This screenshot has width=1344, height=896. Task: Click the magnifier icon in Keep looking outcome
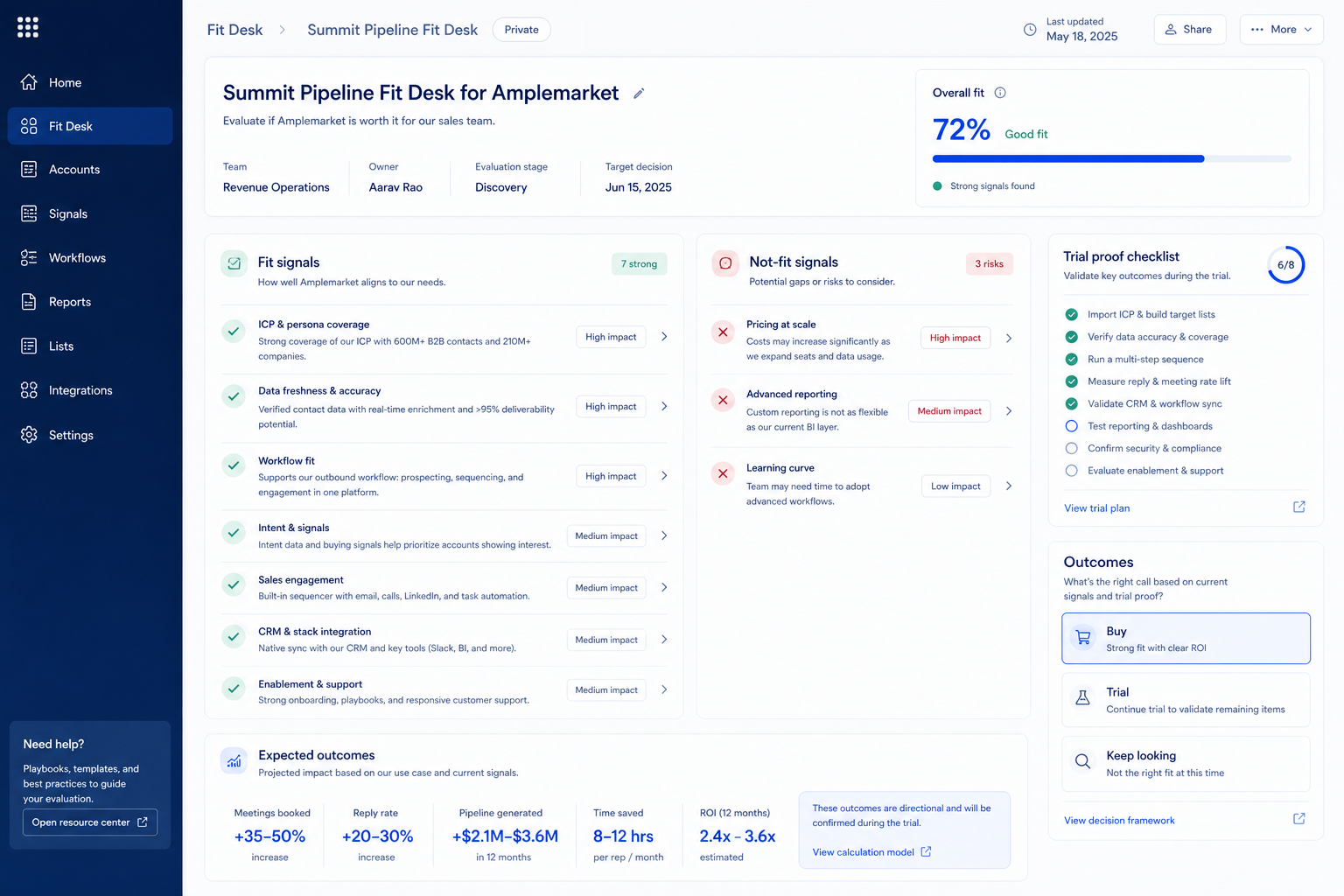1082,761
